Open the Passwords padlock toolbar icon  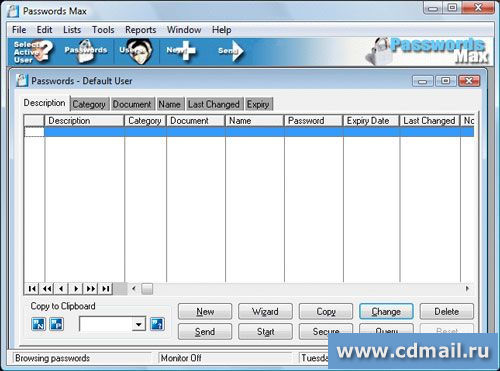pyautogui.click(x=86, y=51)
